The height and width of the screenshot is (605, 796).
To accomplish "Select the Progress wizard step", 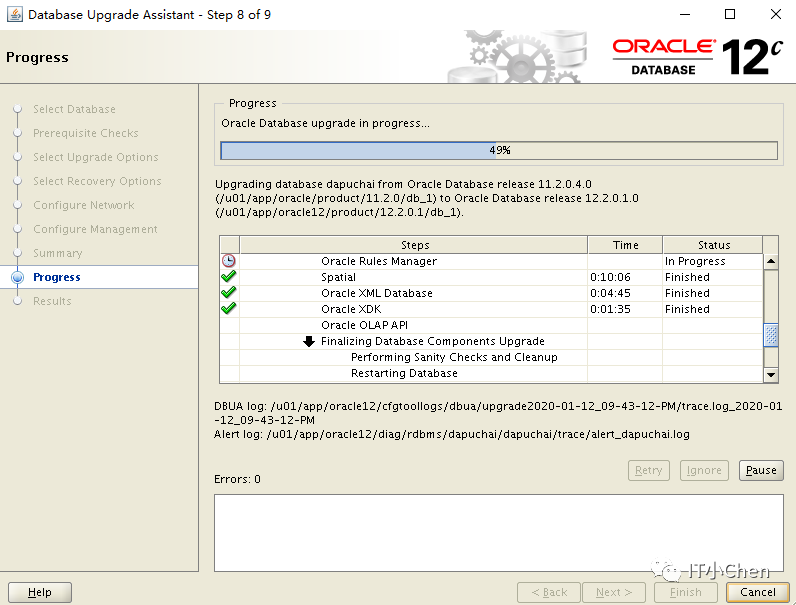I will point(56,277).
